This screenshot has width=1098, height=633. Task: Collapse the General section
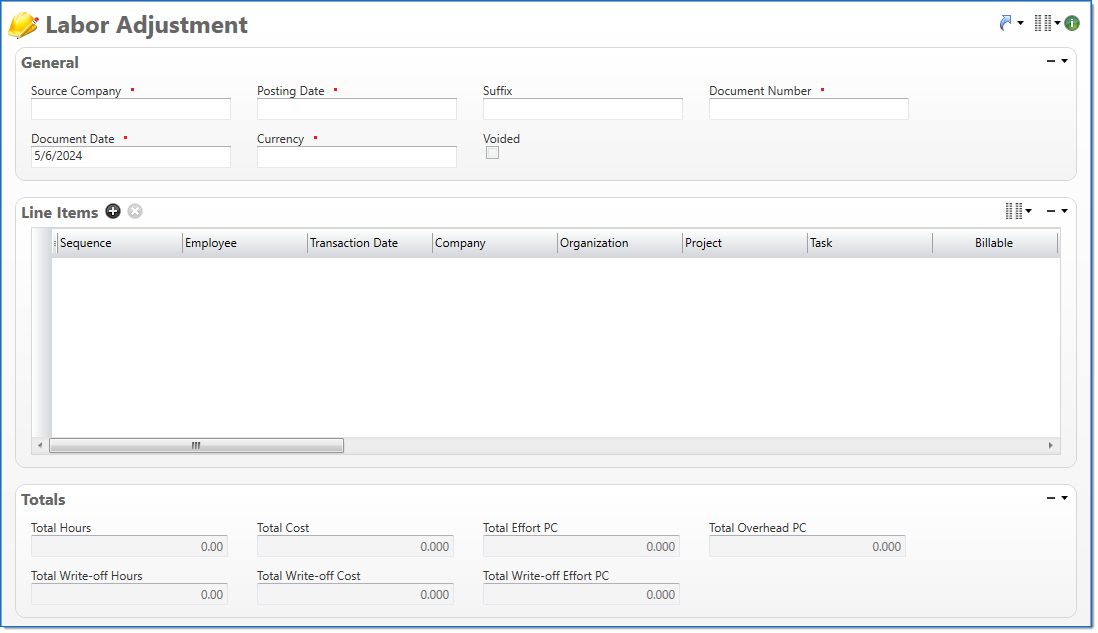coord(1051,61)
